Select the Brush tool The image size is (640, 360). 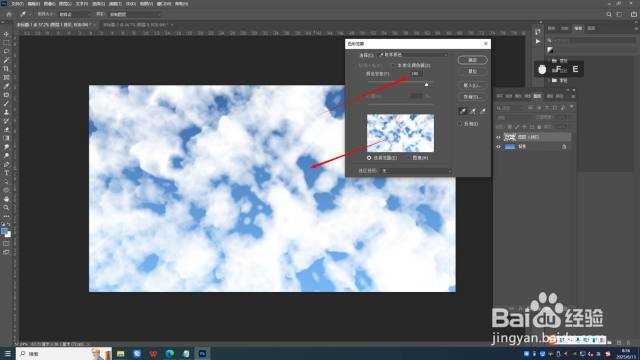[x=6, y=104]
